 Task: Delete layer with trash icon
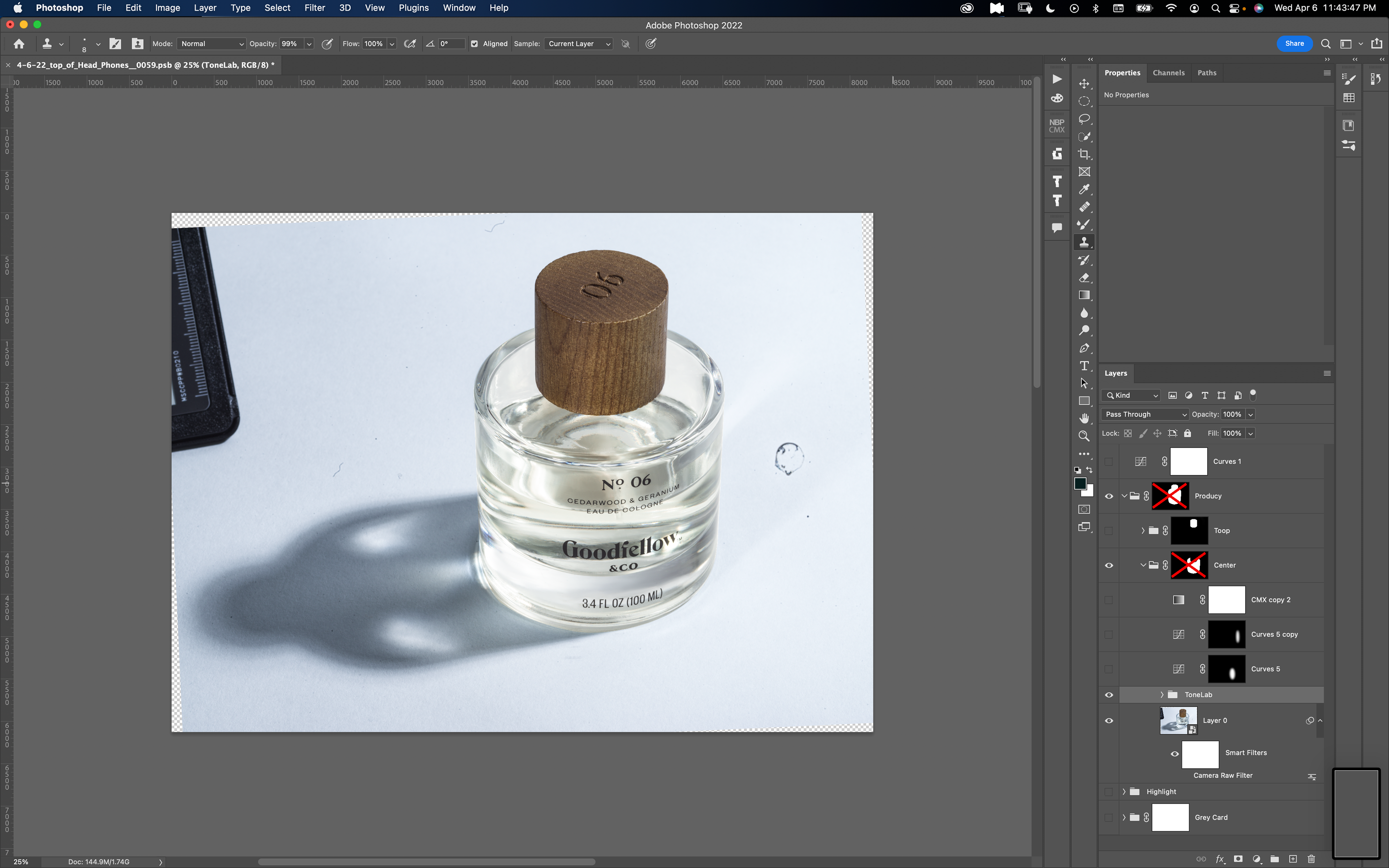[1311, 859]
